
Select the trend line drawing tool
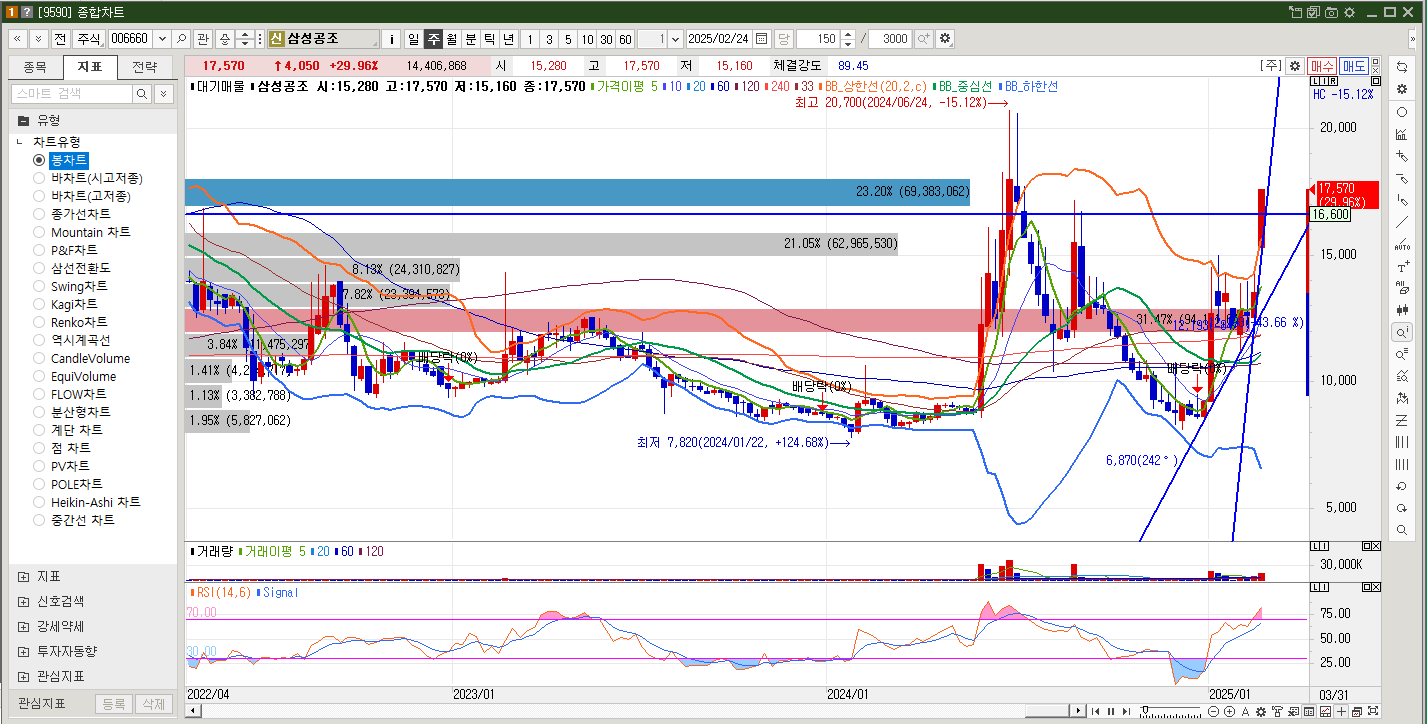[1402, 222]
